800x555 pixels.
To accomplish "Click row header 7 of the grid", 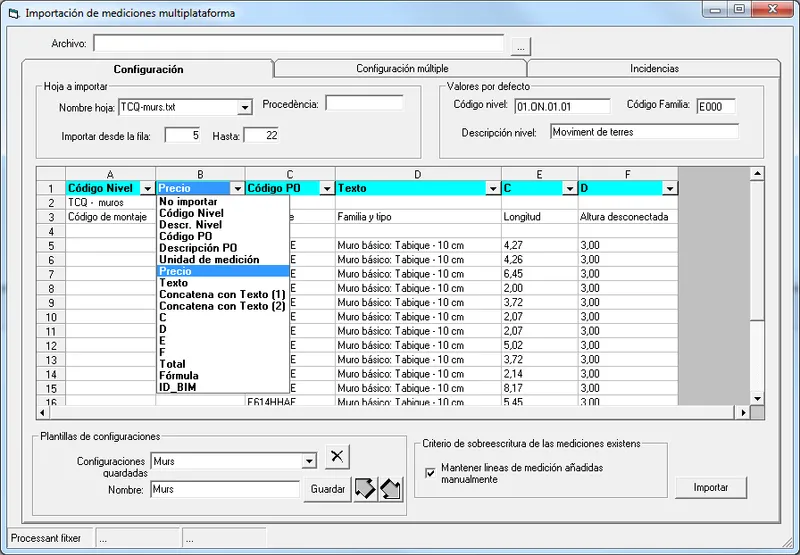I will tap(51, 274).
